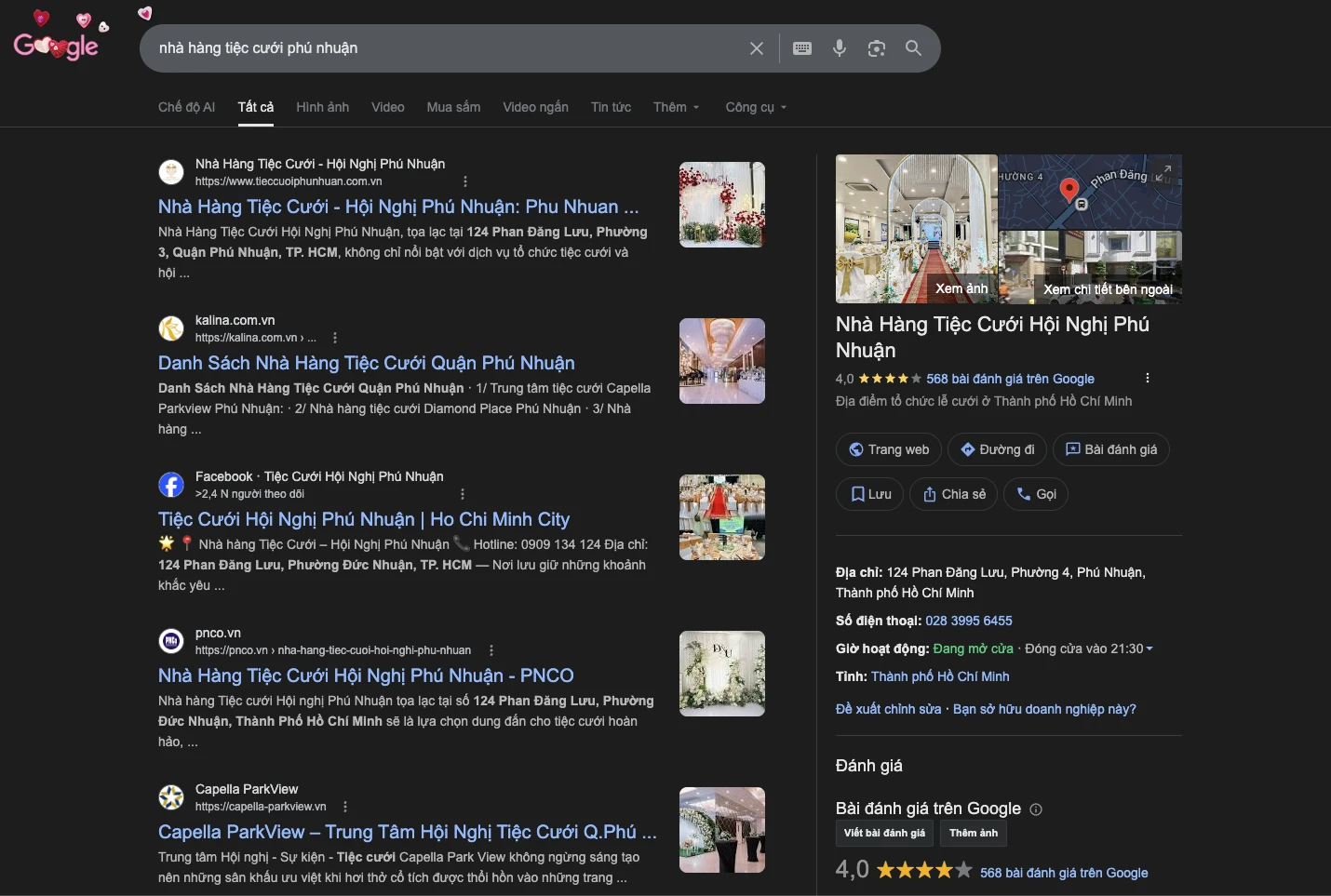
Task: Open the Tin tức tab
Action: 611,107
